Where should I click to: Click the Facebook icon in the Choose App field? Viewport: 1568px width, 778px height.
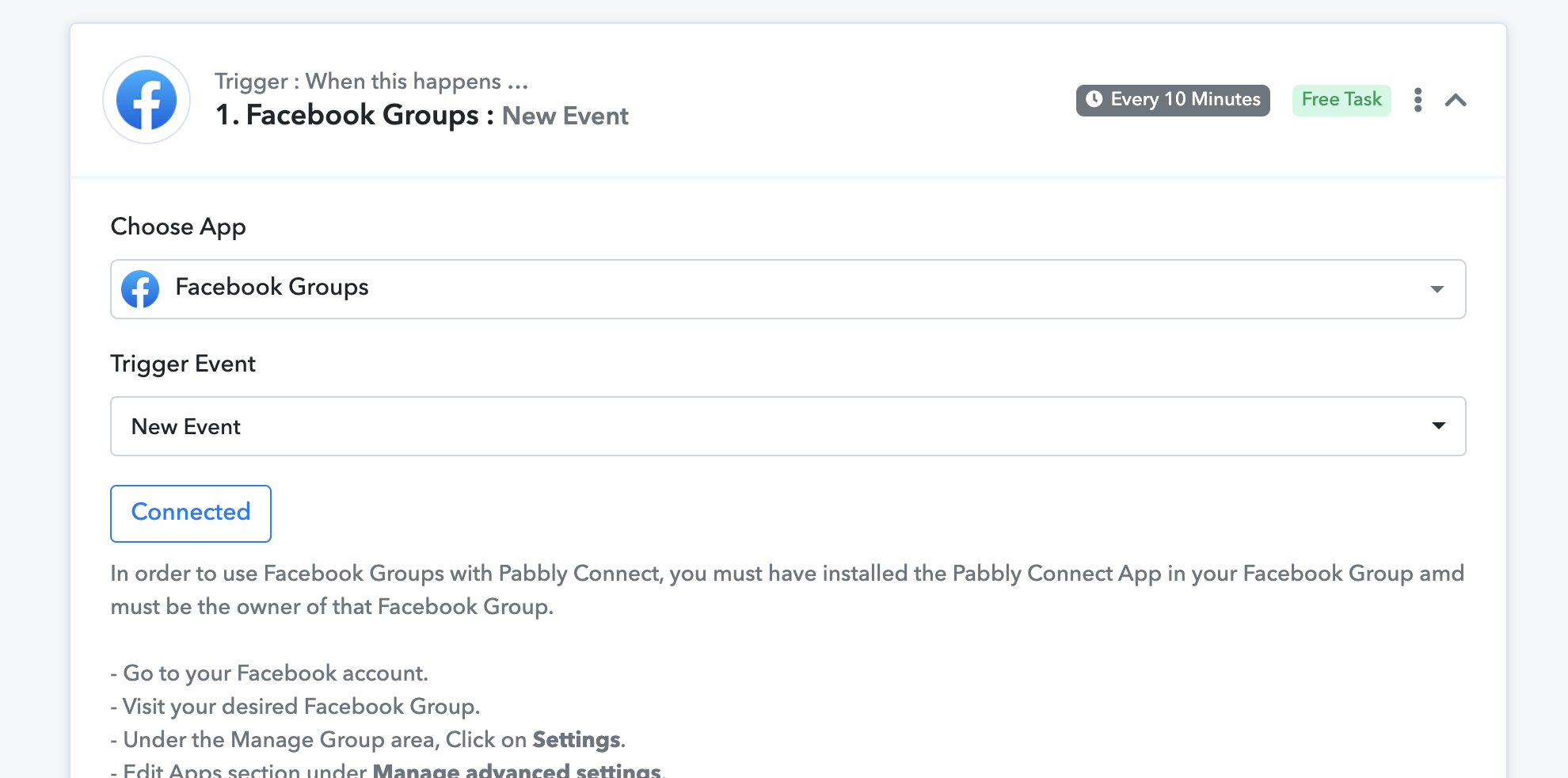pyautogui.click(x=140, y=289)
